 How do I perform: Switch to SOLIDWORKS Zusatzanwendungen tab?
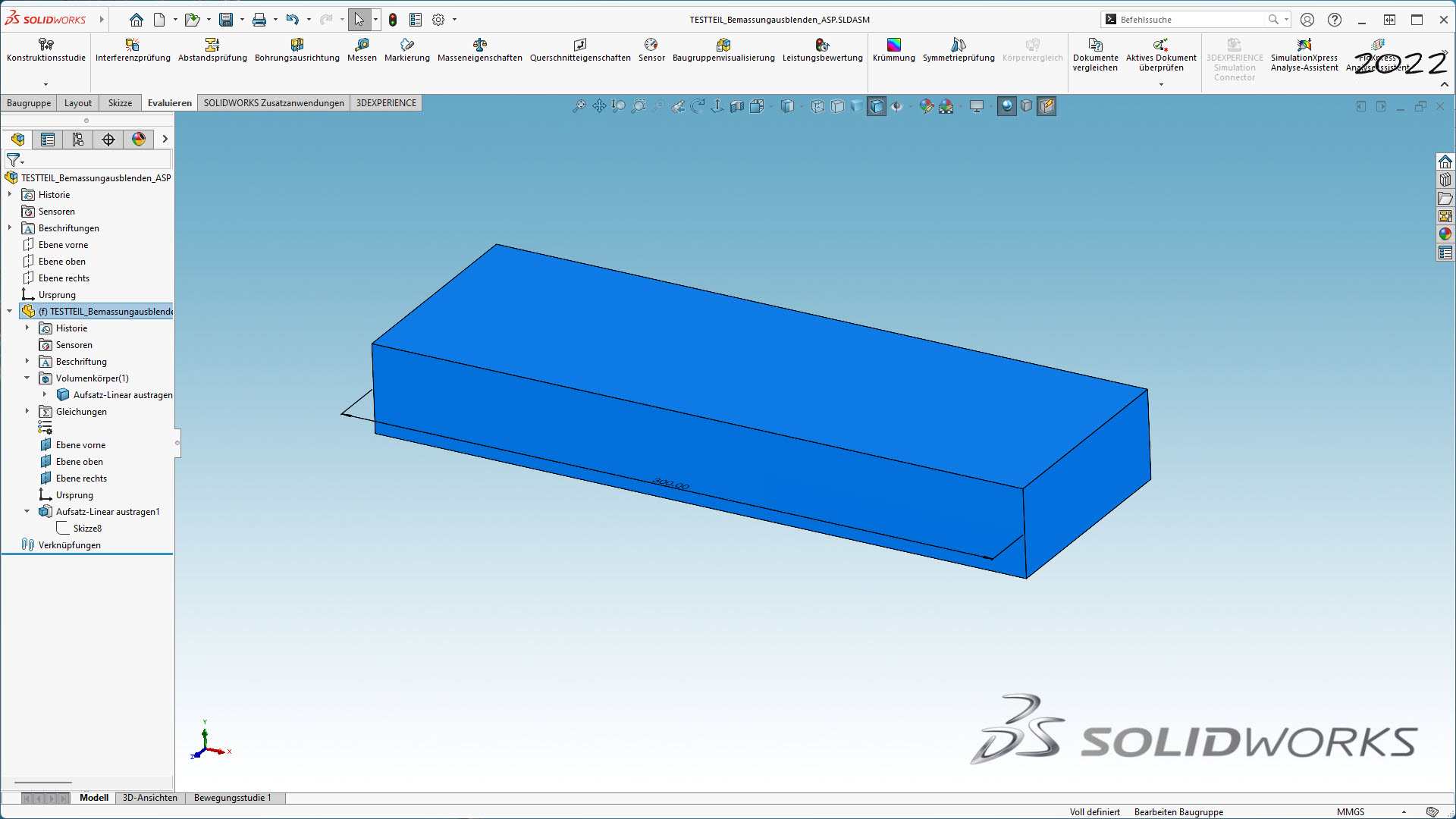274,103
